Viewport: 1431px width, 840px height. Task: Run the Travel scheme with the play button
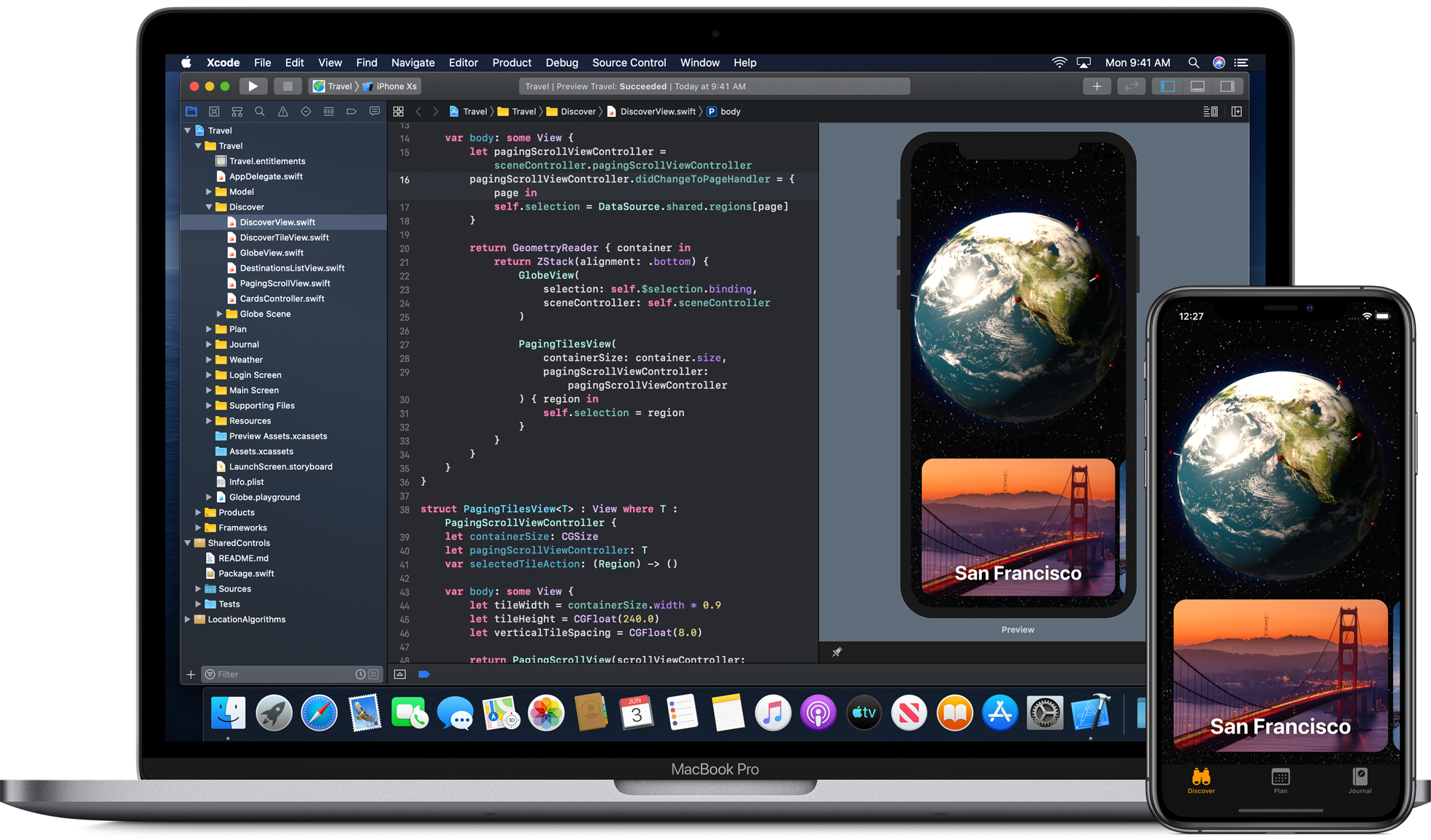[253, 86]
